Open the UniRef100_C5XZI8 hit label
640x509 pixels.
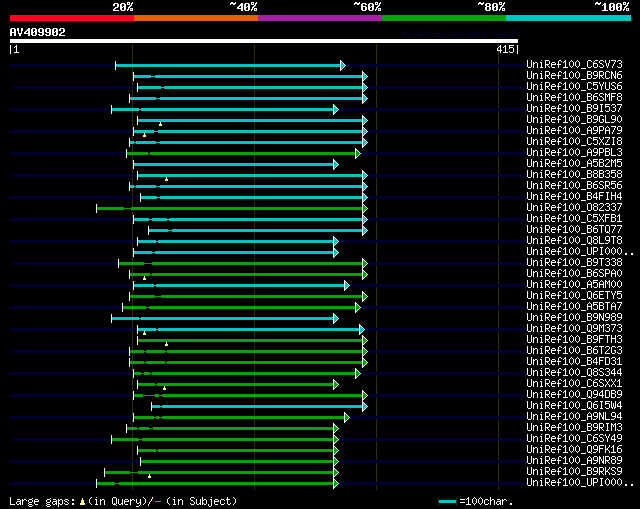click(574, 142)
